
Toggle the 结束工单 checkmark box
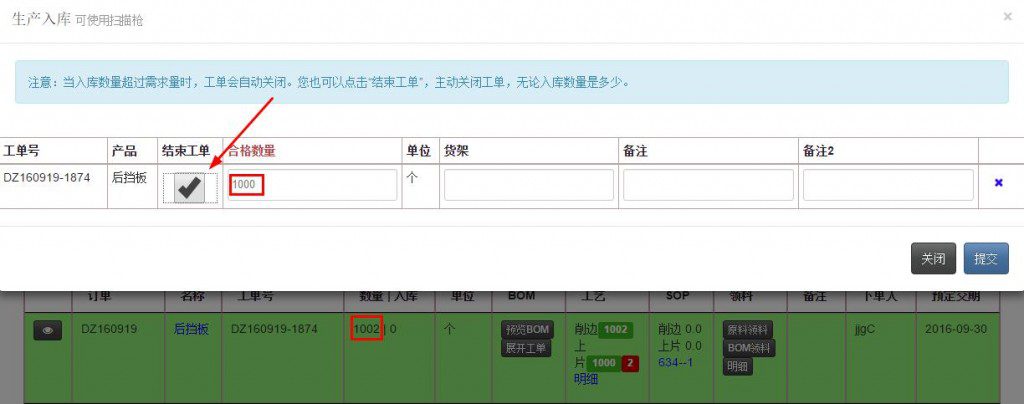pos(189,187)
